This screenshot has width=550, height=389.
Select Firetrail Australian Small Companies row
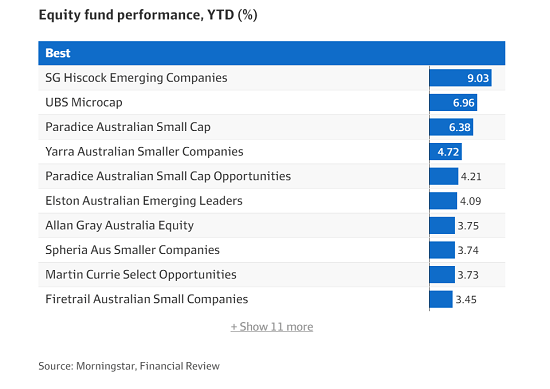(x=272, y=299)
